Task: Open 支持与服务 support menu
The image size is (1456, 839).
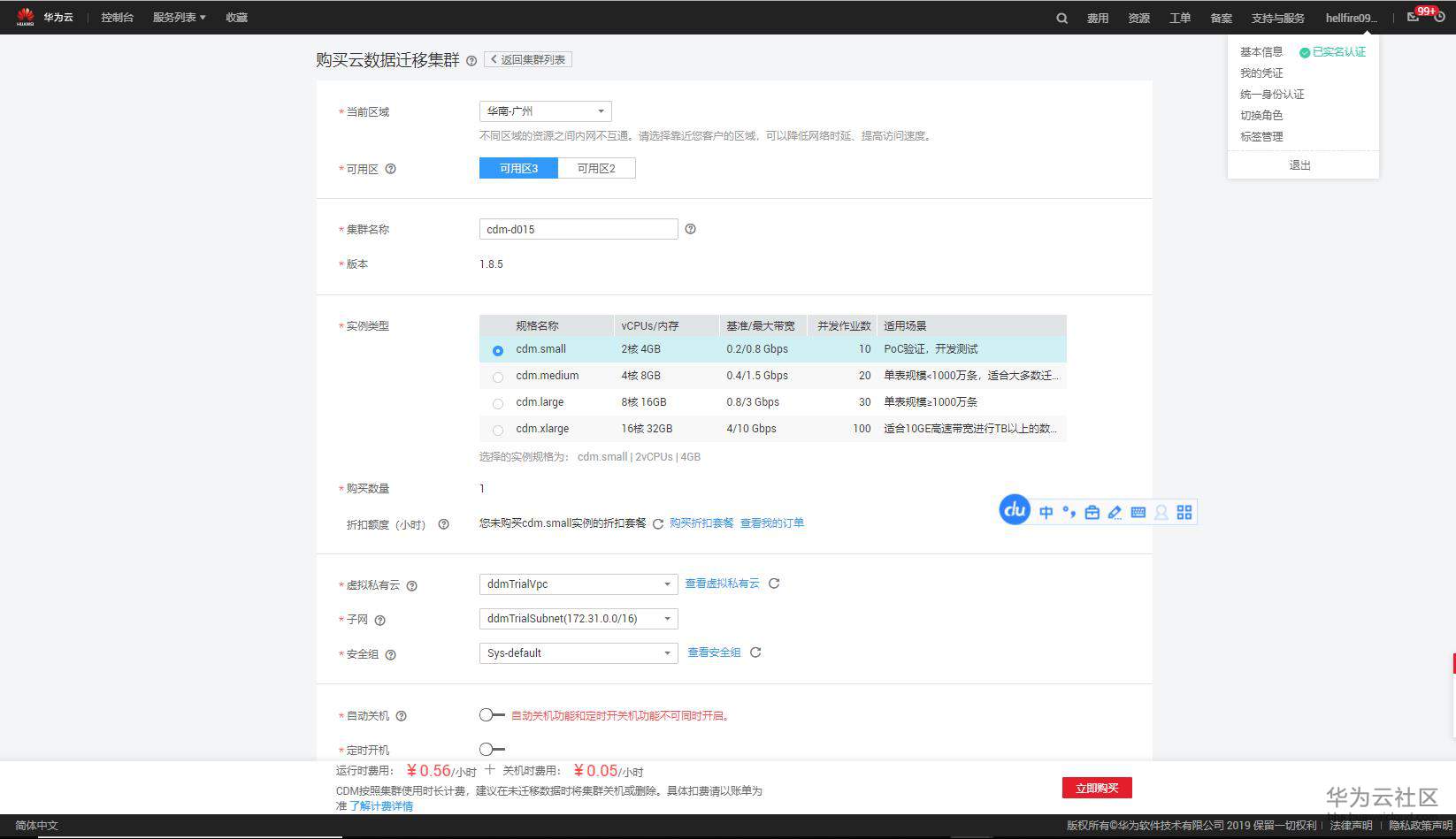Action: [x=1278, y=18]
